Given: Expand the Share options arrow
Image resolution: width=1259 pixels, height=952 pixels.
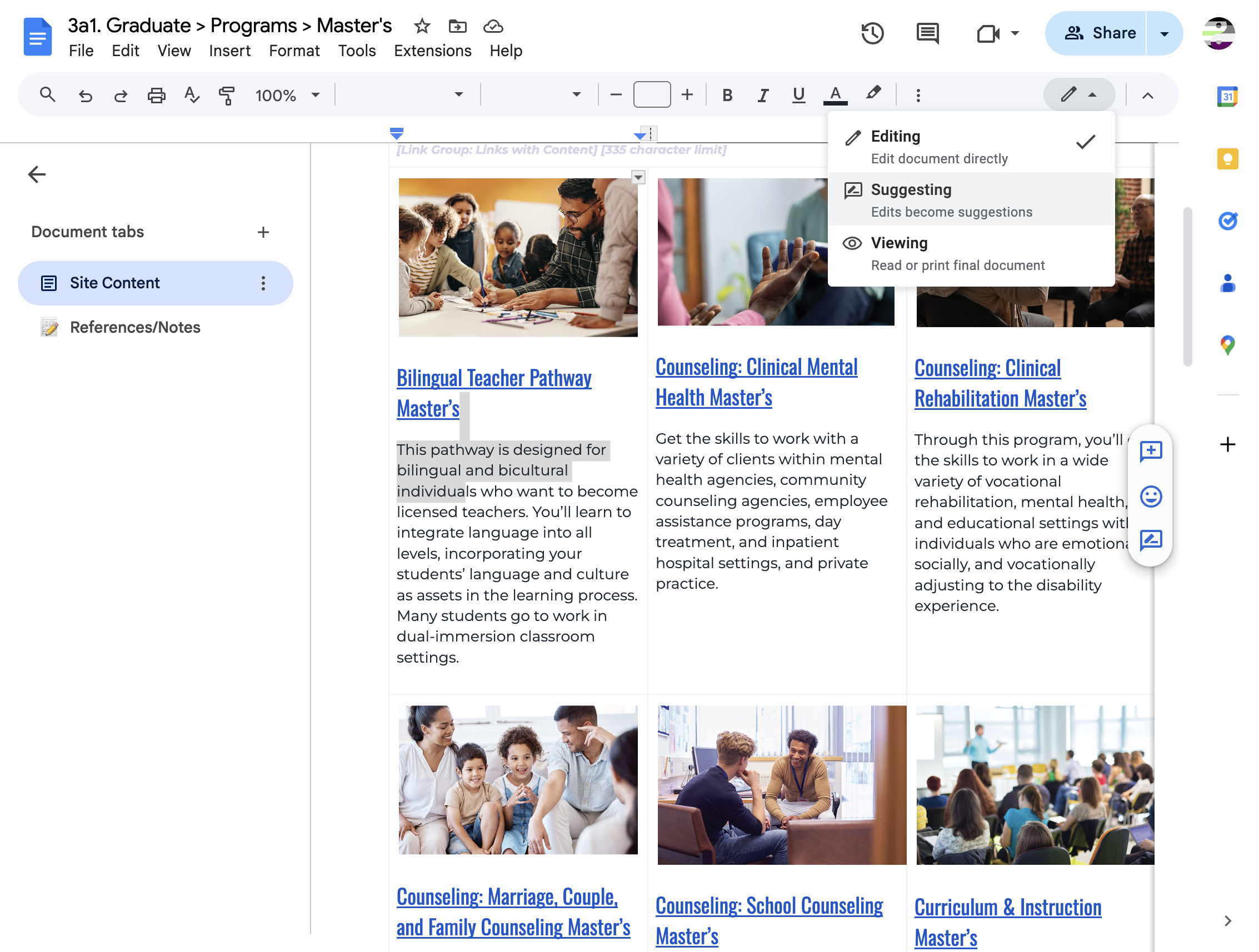Looking at the screenshot, I should point(1164,33).
